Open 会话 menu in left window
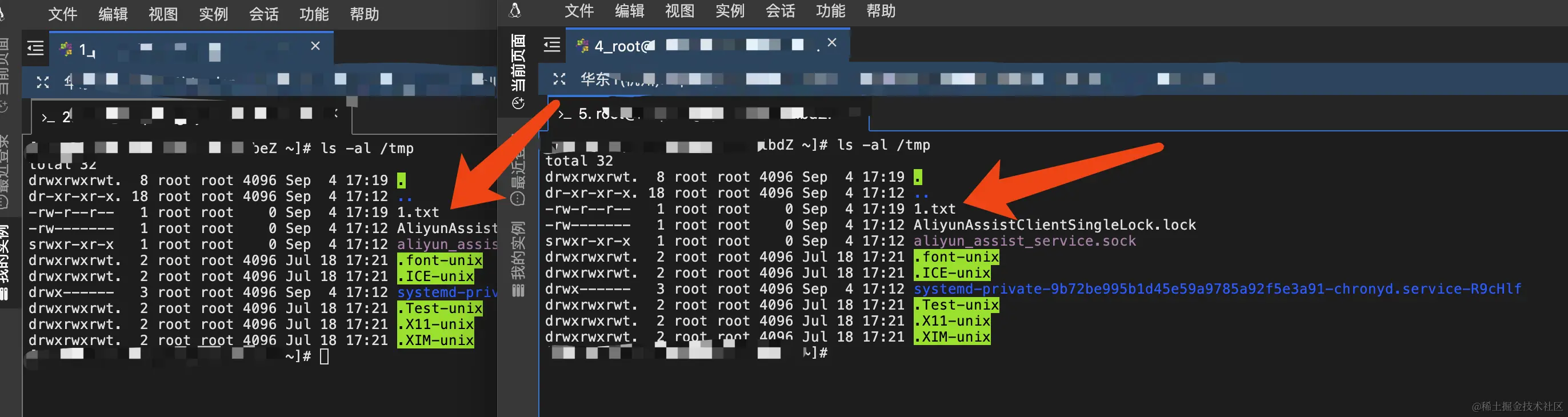Viewport: 1568px width, 417px height. [x=264, y=14]
